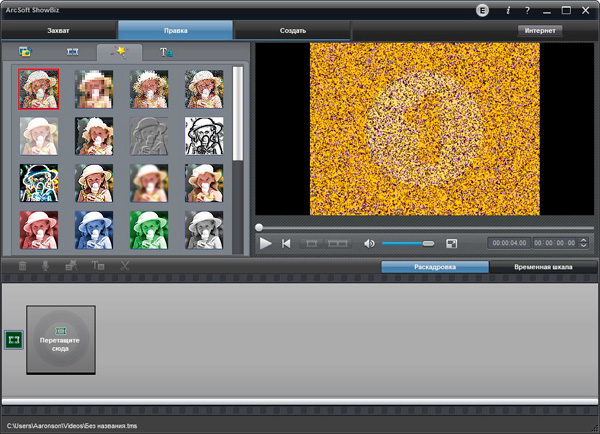Image resolution: width=600 pixels, height=434 pixels.
Task: Click the effects panel vertical scrollbar
Action: 238,110
